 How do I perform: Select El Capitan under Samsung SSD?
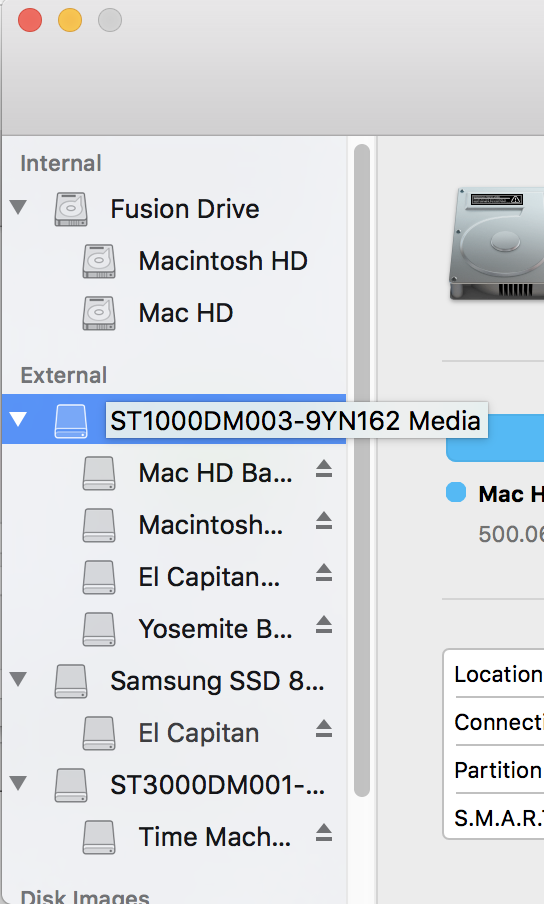click(x=174, y=733)
